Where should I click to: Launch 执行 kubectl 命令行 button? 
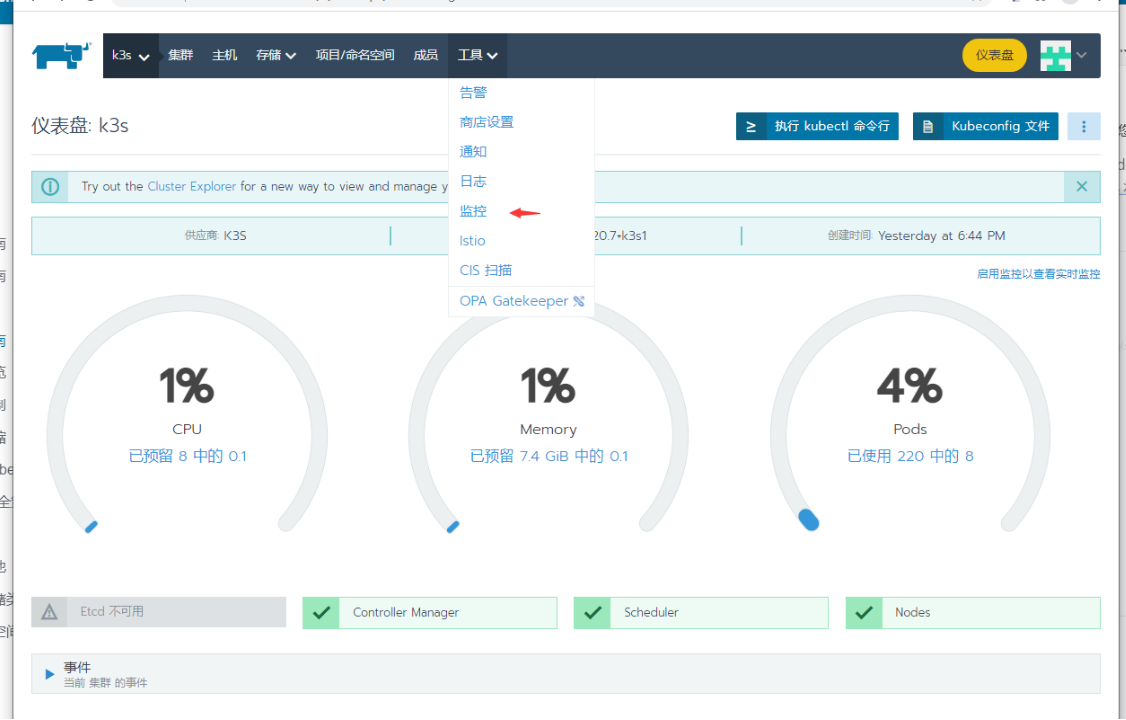click(x=817, y=126)
